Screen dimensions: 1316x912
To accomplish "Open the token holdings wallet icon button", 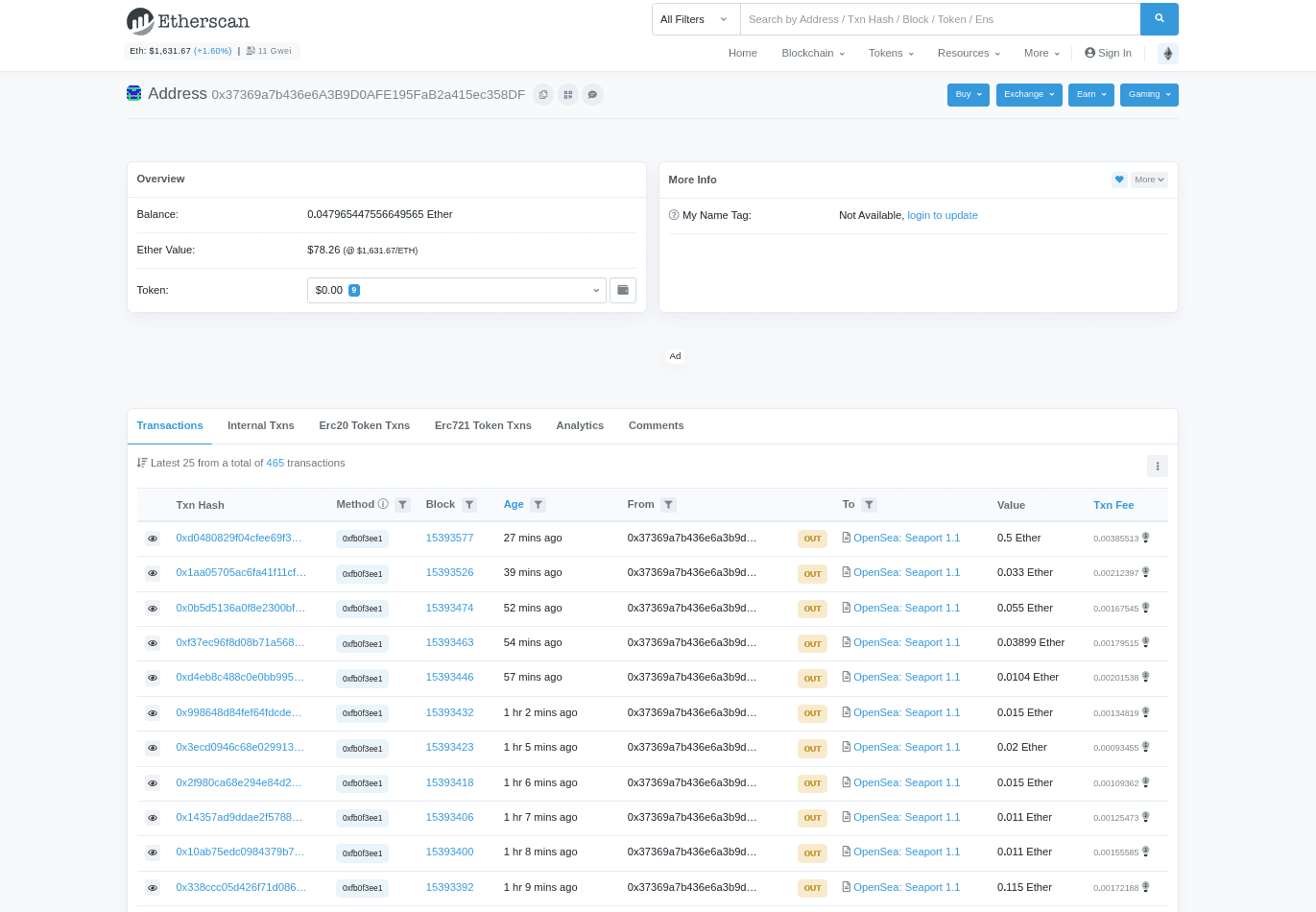I will pos(623,290).
